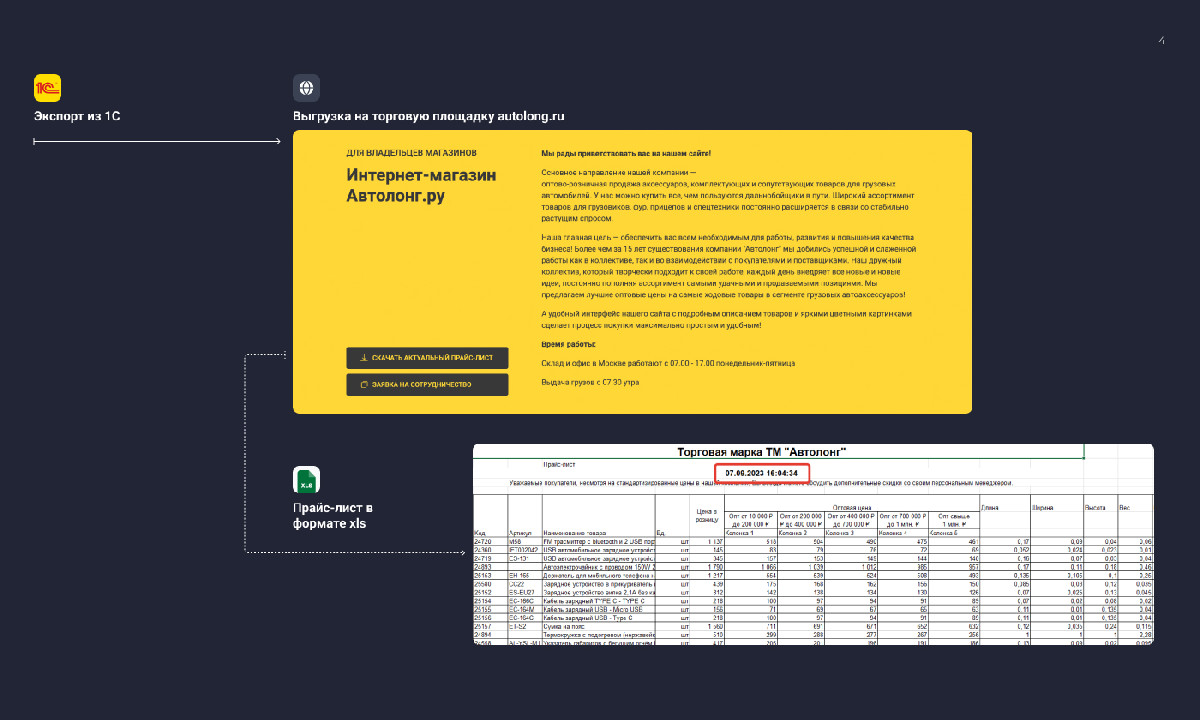Click 'Скачать актуальный прайс-лист' button
Screen dimensions: 1200x720
point(427,358)
